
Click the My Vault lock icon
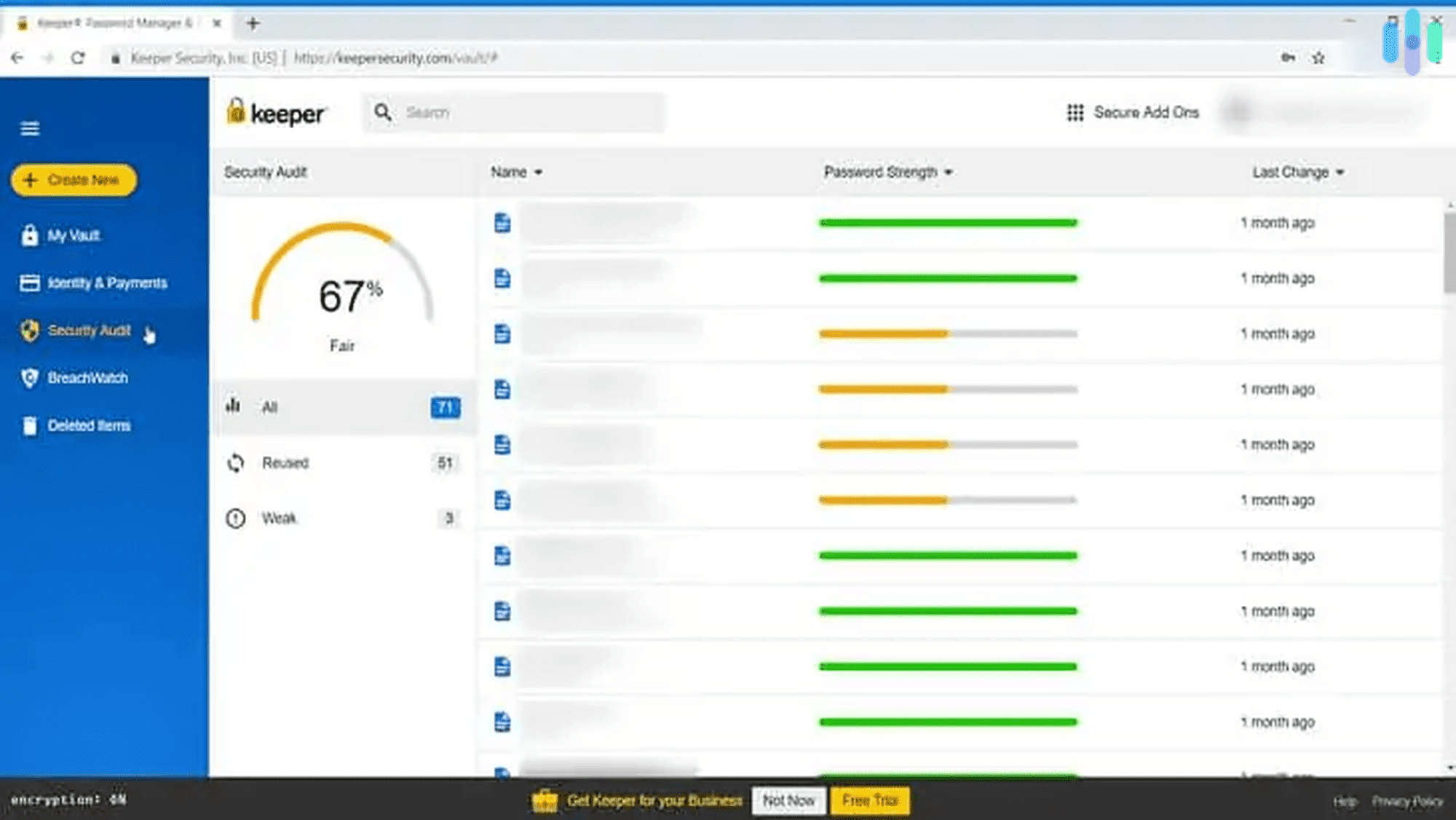(x=30, y=235)
